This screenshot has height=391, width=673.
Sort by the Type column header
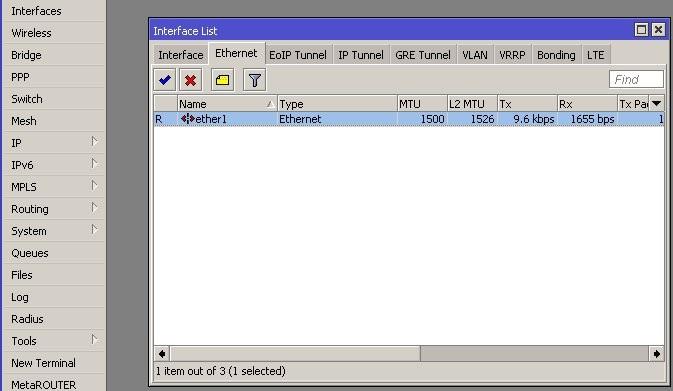tap(337, 104)
